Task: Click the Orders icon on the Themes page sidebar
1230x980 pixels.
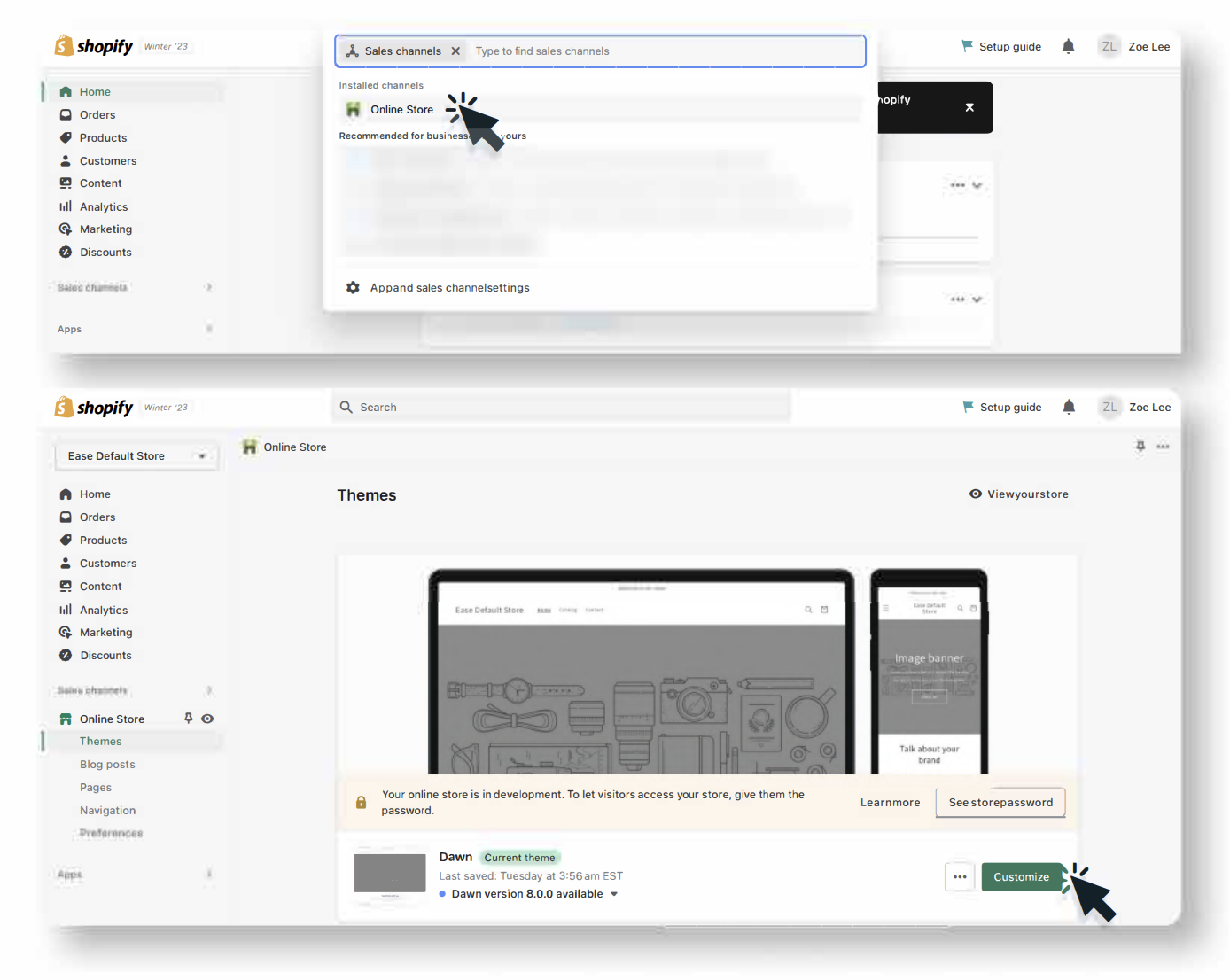Action: (66, 517)
